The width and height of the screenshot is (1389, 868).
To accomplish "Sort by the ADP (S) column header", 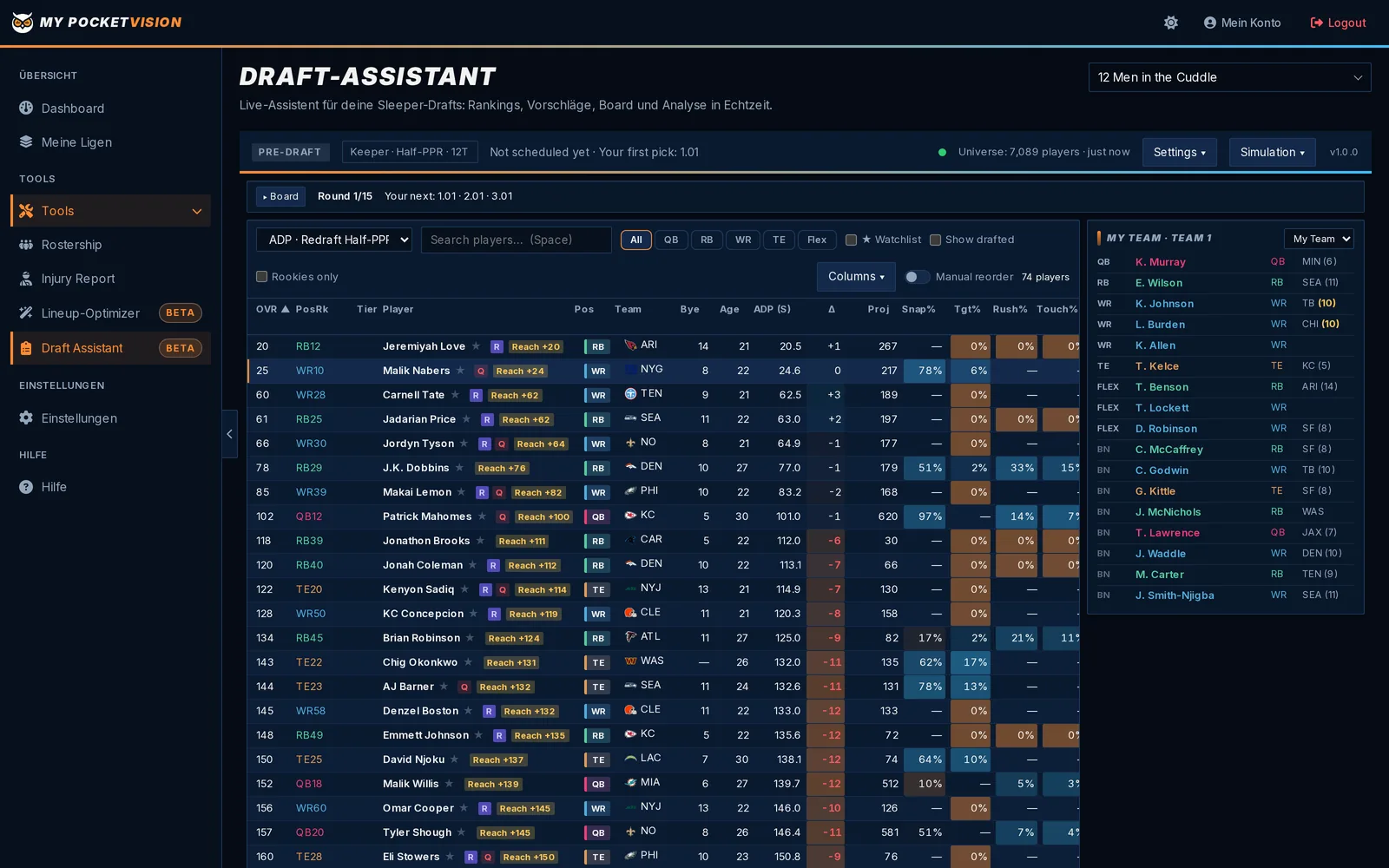I will click(x=772, y=309).
